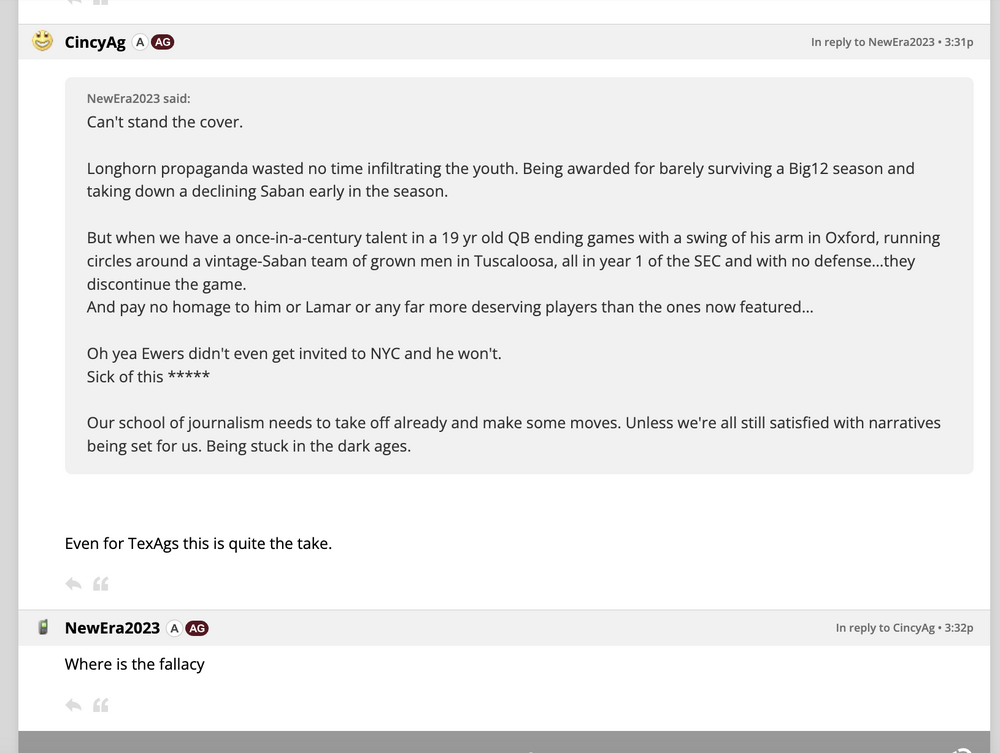Viewport: 1000px width, 753px height.
Task: Click the round "A" badge beside CincyAg
Action: click(x=140, y=42)
